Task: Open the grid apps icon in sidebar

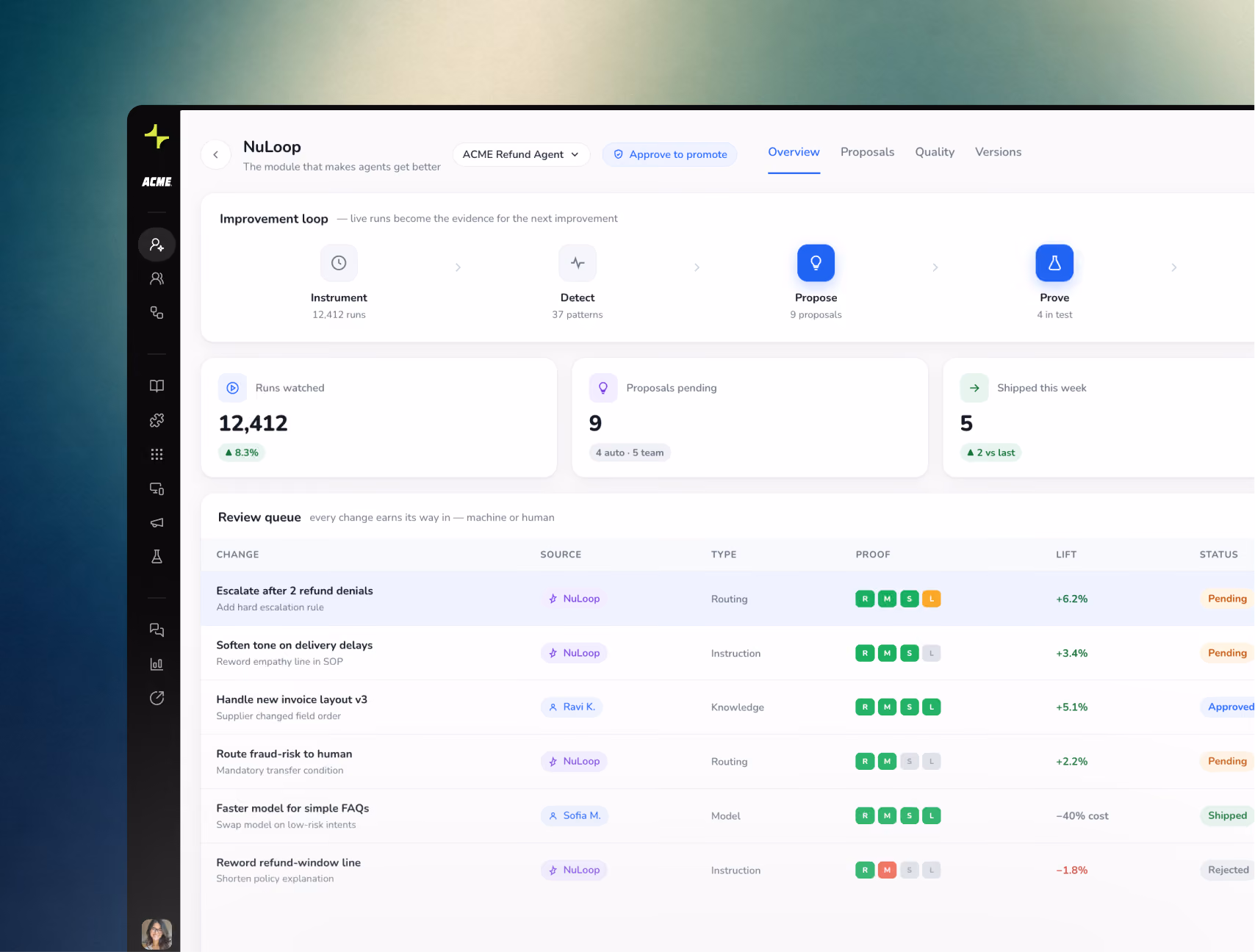Action: (157, 454)
